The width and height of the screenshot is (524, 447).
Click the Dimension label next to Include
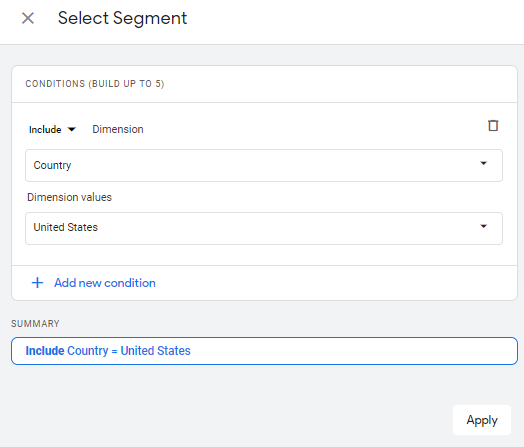point(118,129)
